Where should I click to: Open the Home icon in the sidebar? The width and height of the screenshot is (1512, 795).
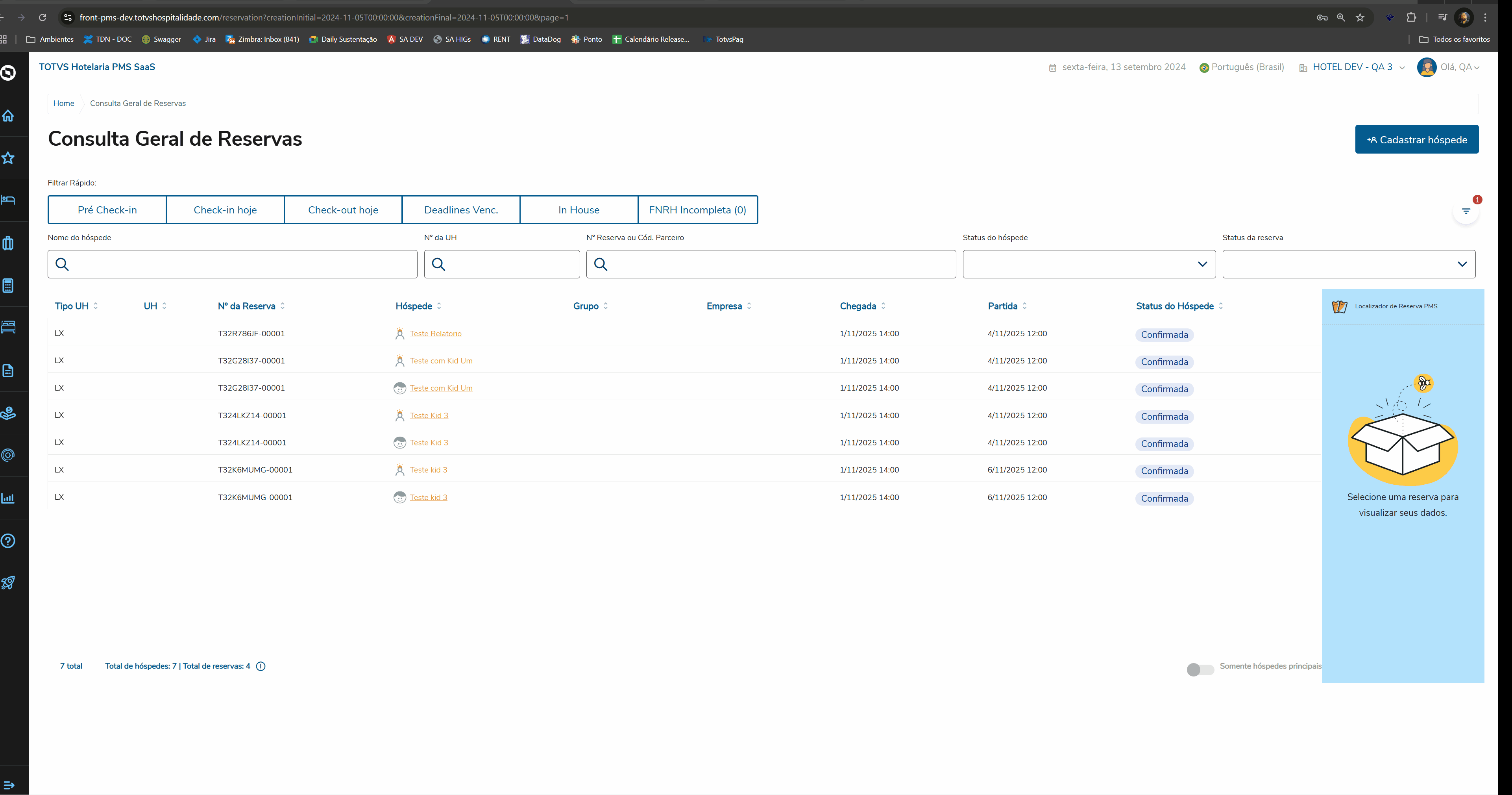[8, 116]
